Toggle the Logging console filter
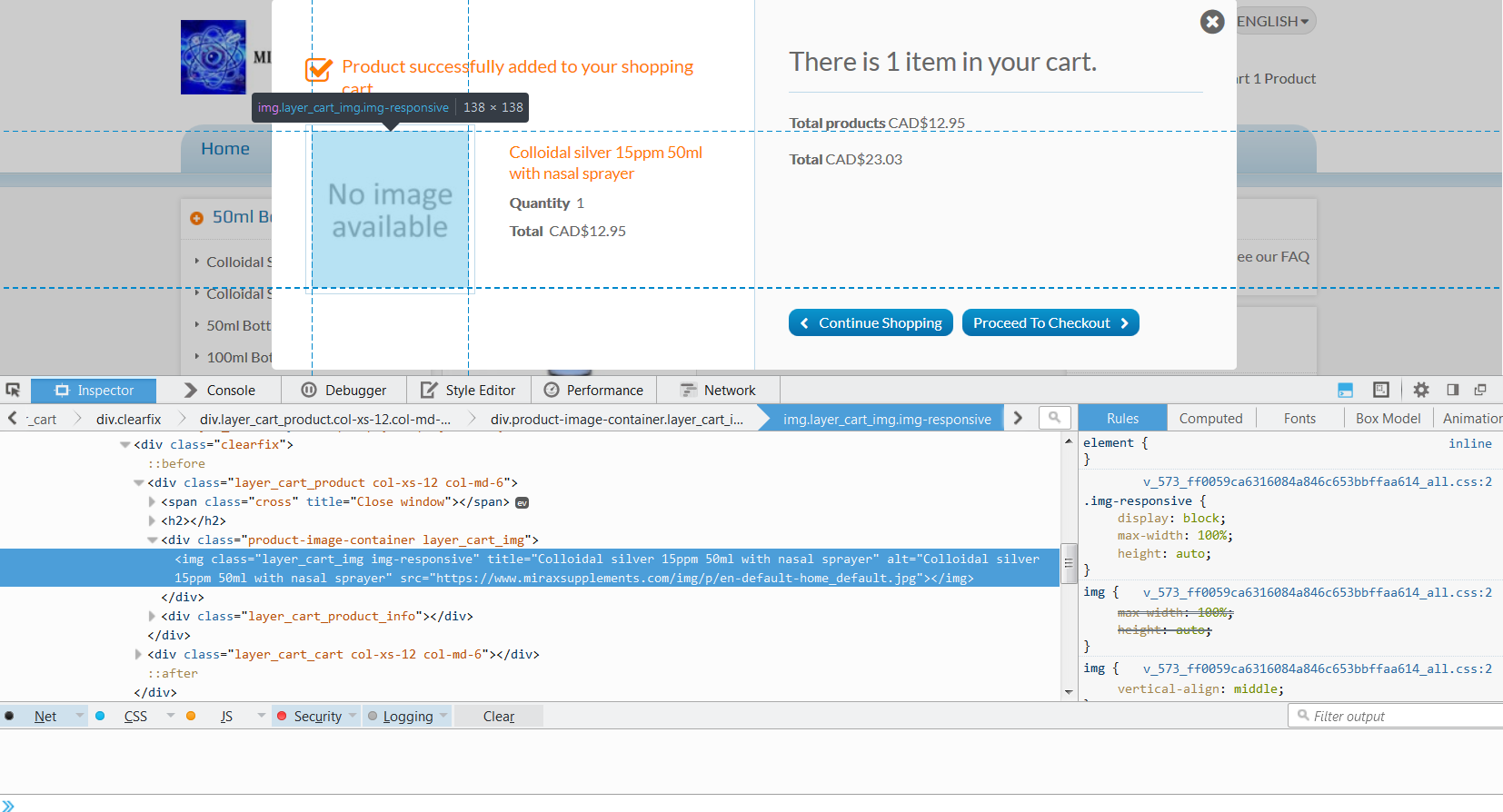 pos(407,716)
